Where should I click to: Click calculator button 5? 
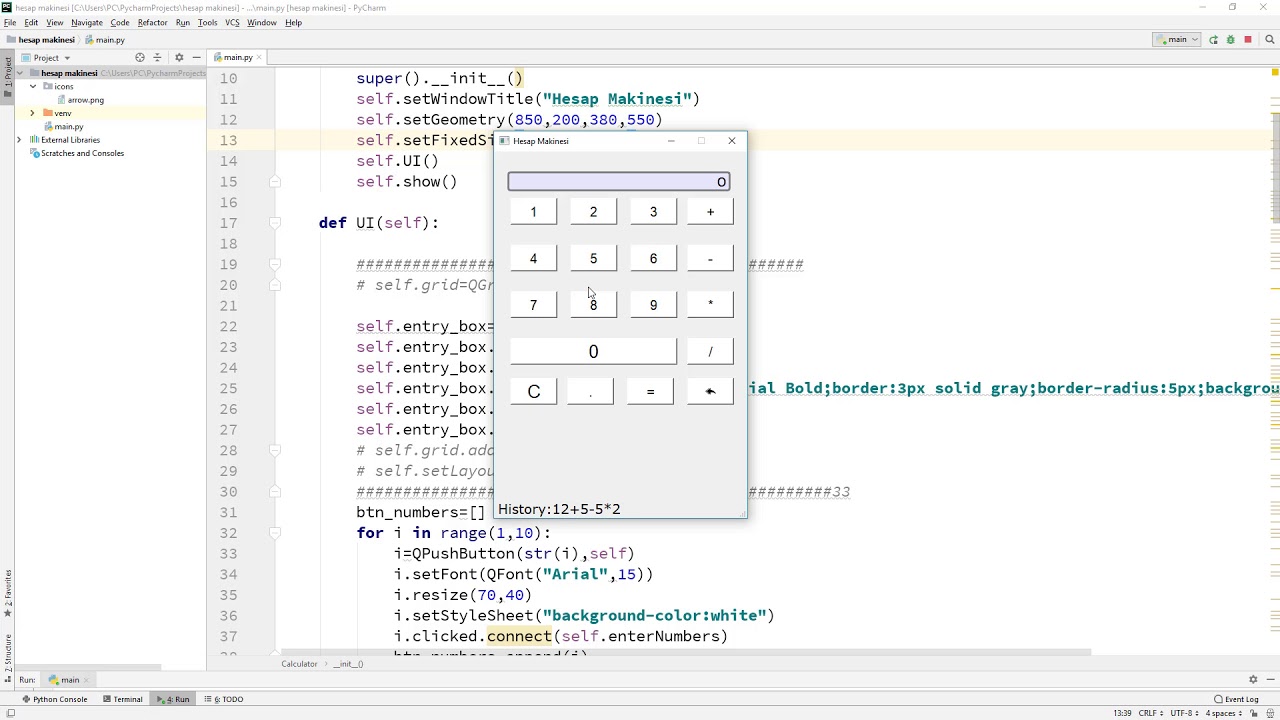pyautogui.click(x=593, y=259)
